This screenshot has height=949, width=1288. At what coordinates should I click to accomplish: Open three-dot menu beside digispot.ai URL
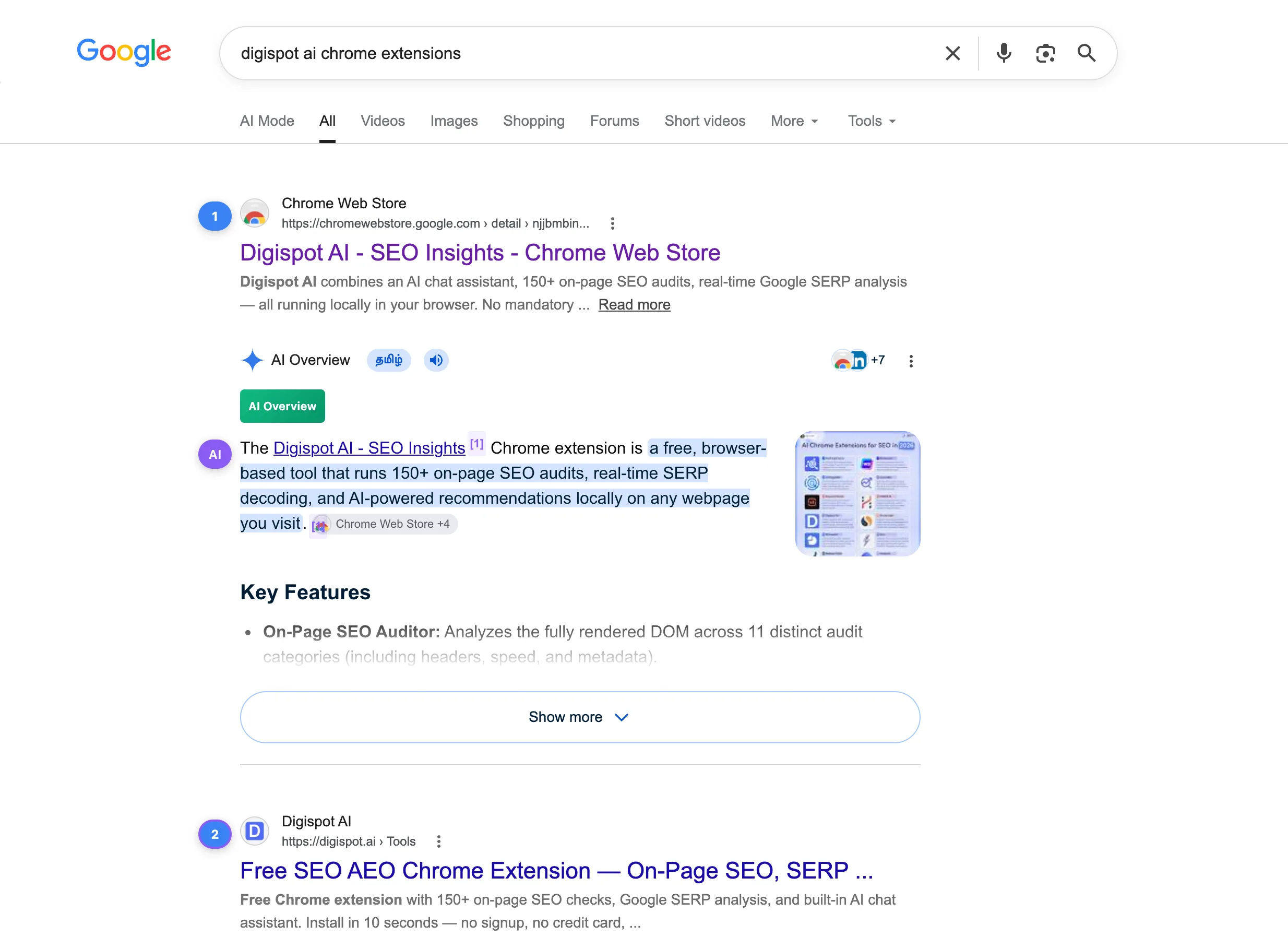(x=439, y=841)
